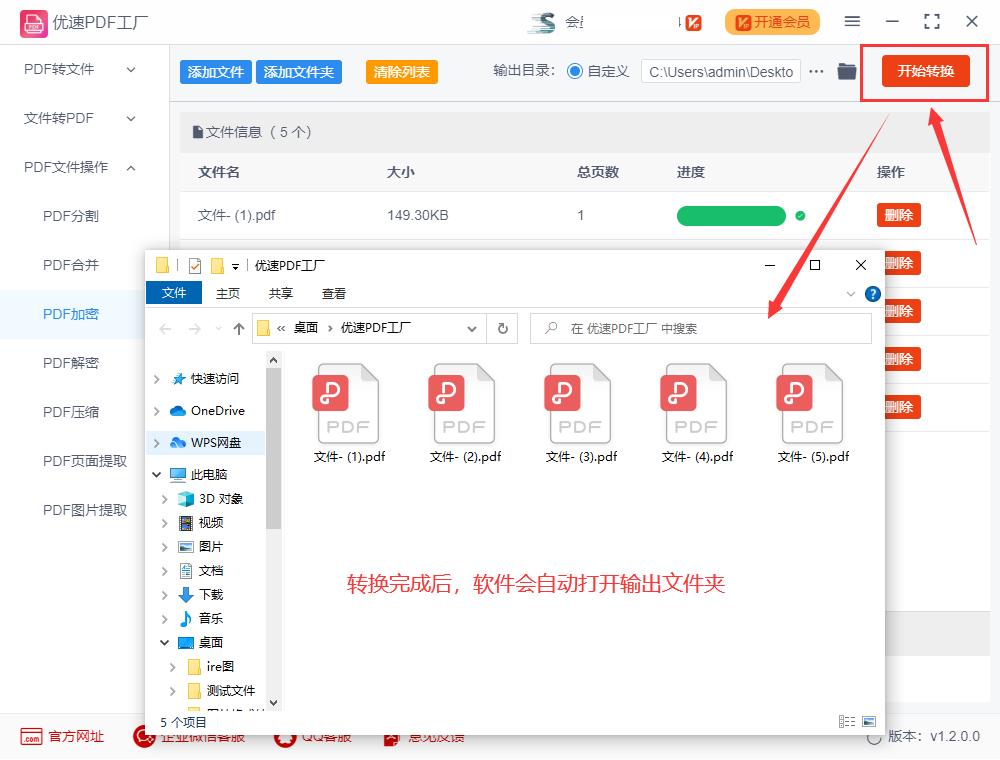Select PDF加密 in the sidebar menu
Screen dimensions: 1000x760
pos(70,314)
